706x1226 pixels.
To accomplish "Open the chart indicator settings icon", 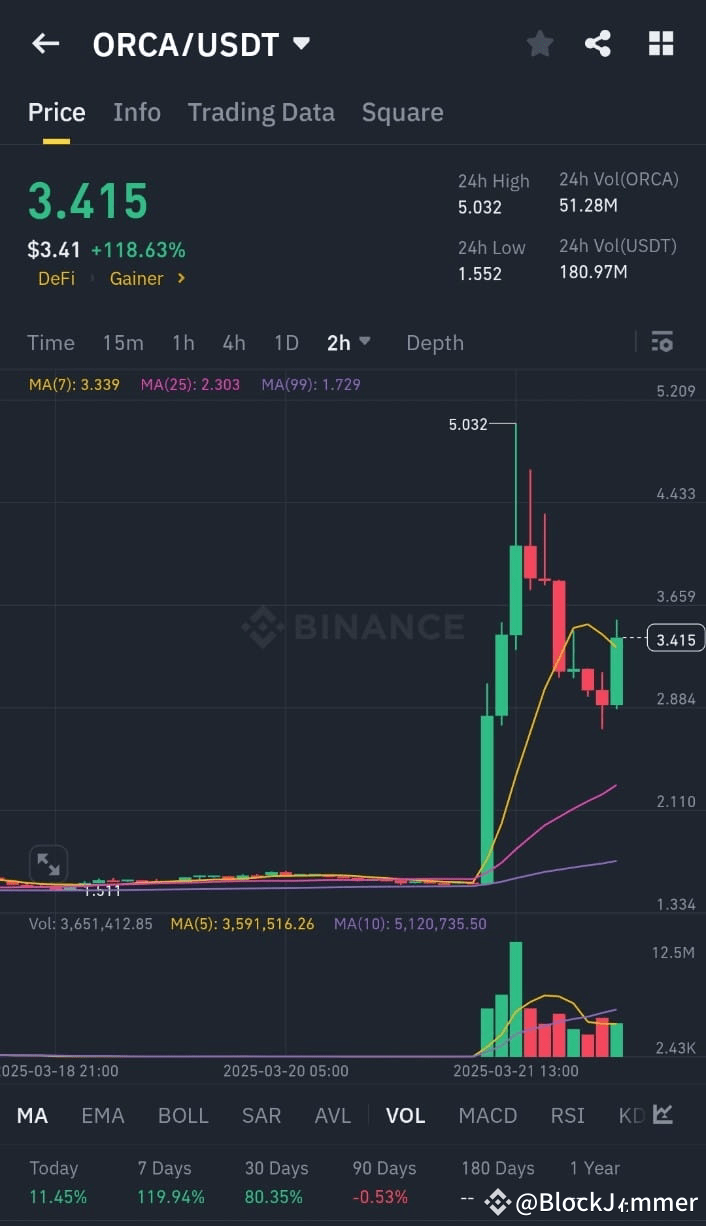I will click(x=662, y=342).
